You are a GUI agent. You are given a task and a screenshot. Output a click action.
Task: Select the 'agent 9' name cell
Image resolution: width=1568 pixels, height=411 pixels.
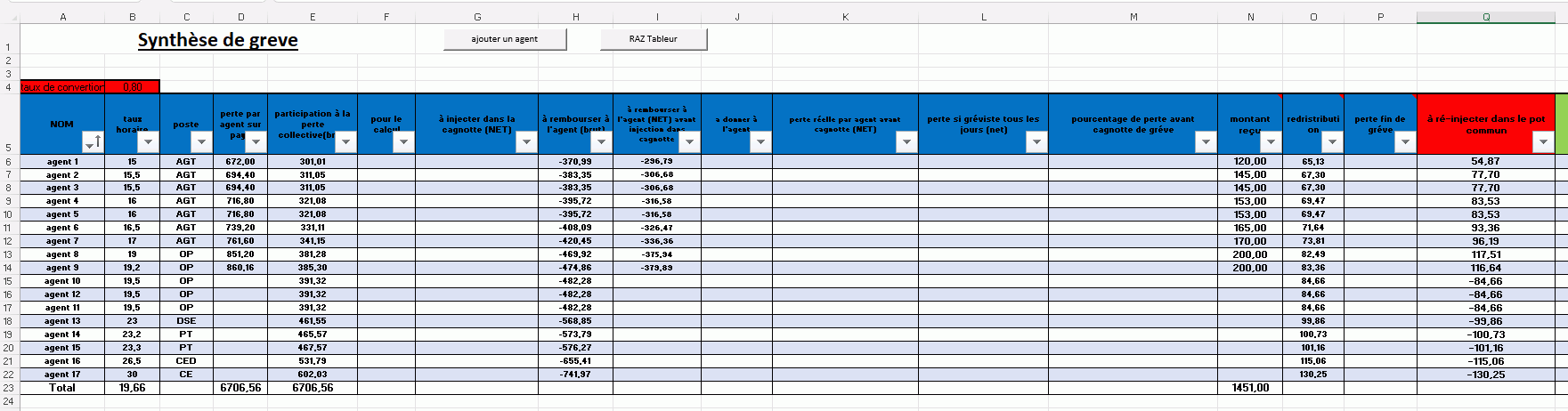(62, 268)
